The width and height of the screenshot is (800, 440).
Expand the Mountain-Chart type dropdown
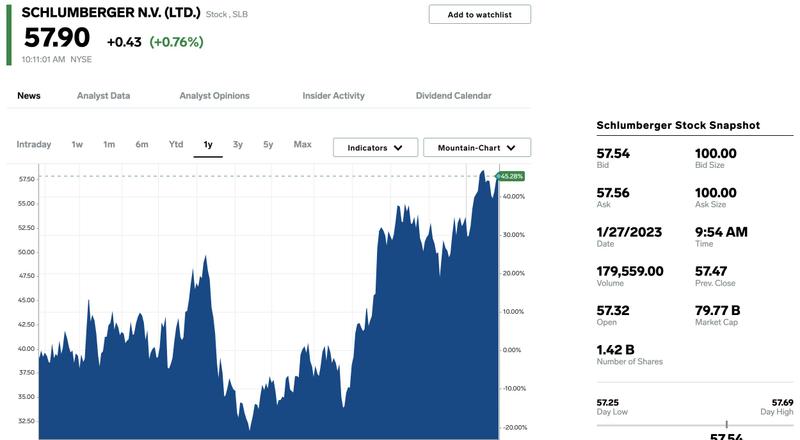[x=477, y=148]
